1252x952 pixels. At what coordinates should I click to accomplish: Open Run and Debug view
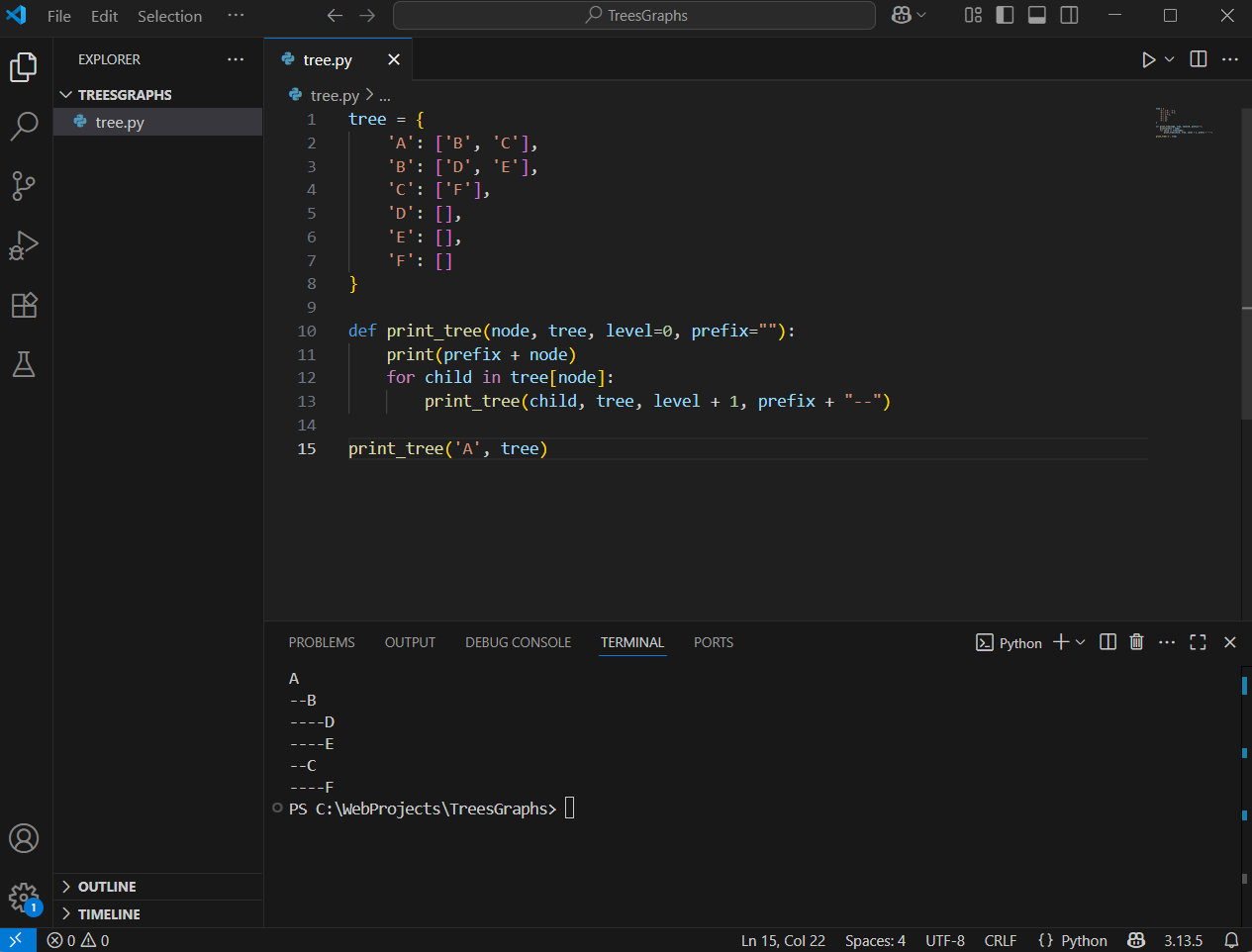click(x=24, y=244)
